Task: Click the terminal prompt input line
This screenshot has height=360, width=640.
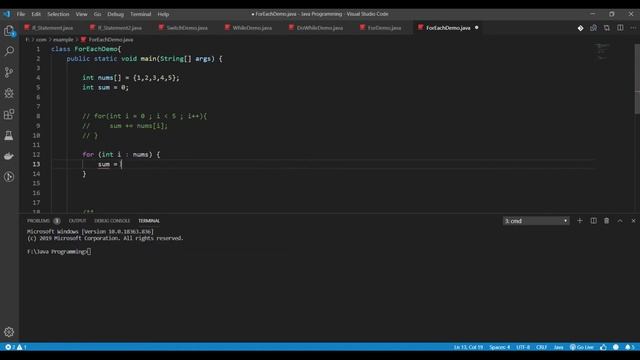Action: click(59, 251)
